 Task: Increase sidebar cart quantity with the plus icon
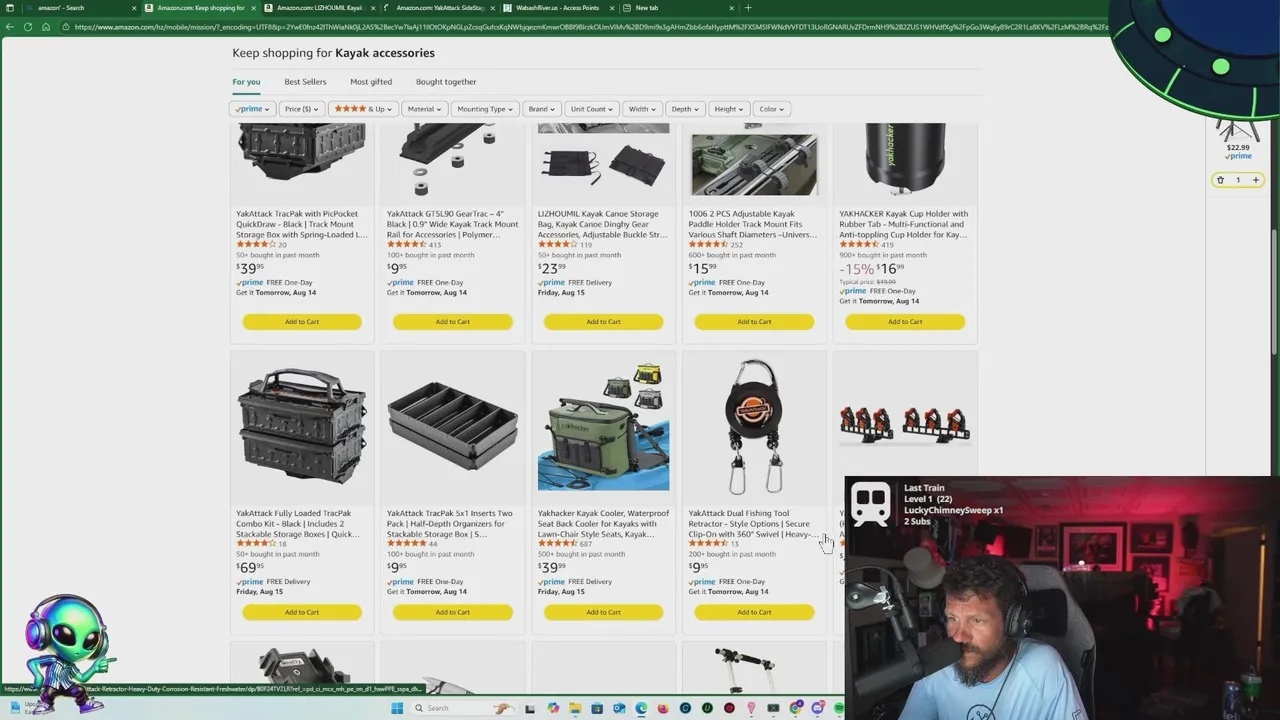pyautogui.click(x=1256, y=180)
